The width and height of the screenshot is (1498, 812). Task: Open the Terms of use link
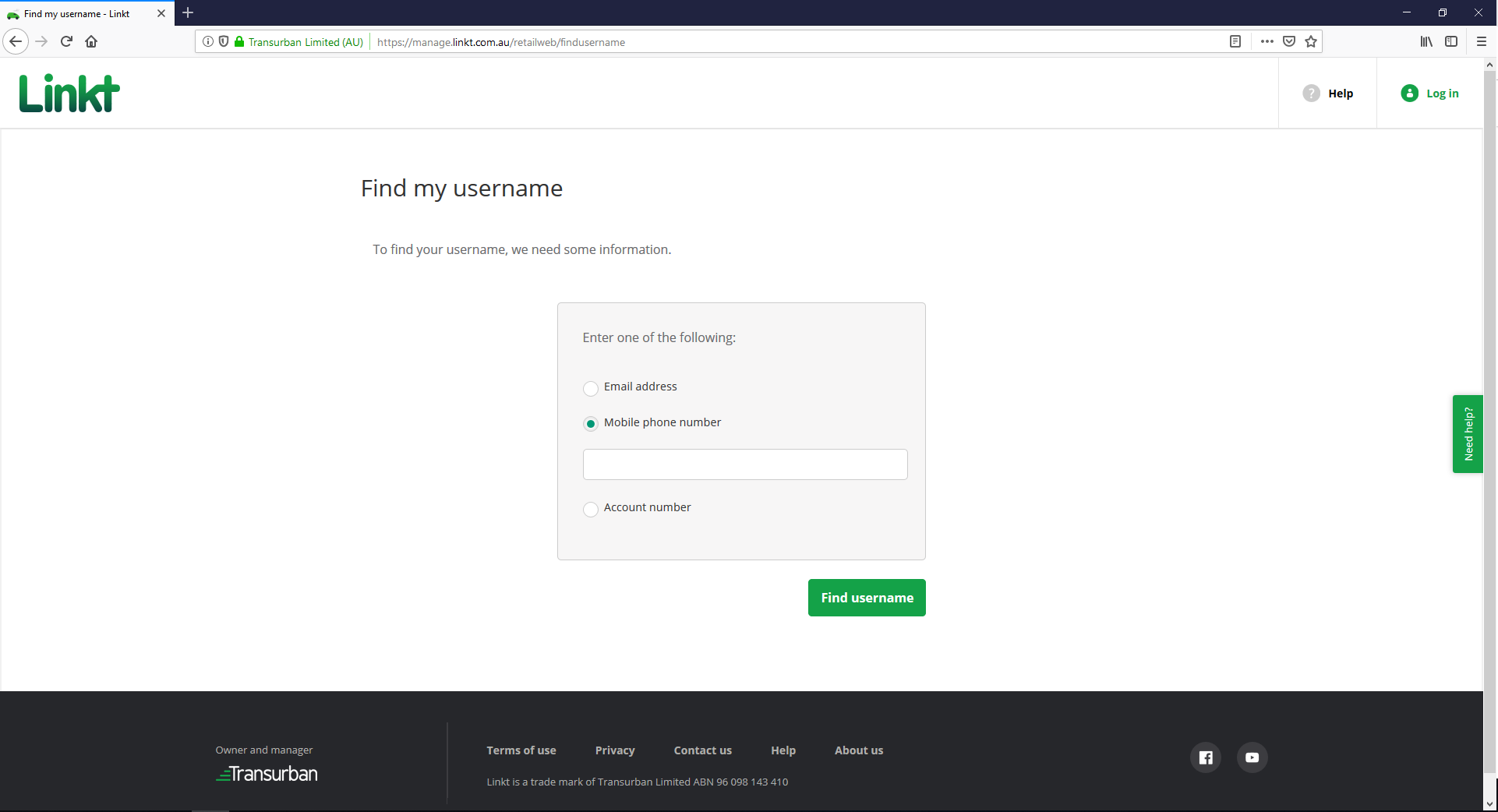(521, 750)
